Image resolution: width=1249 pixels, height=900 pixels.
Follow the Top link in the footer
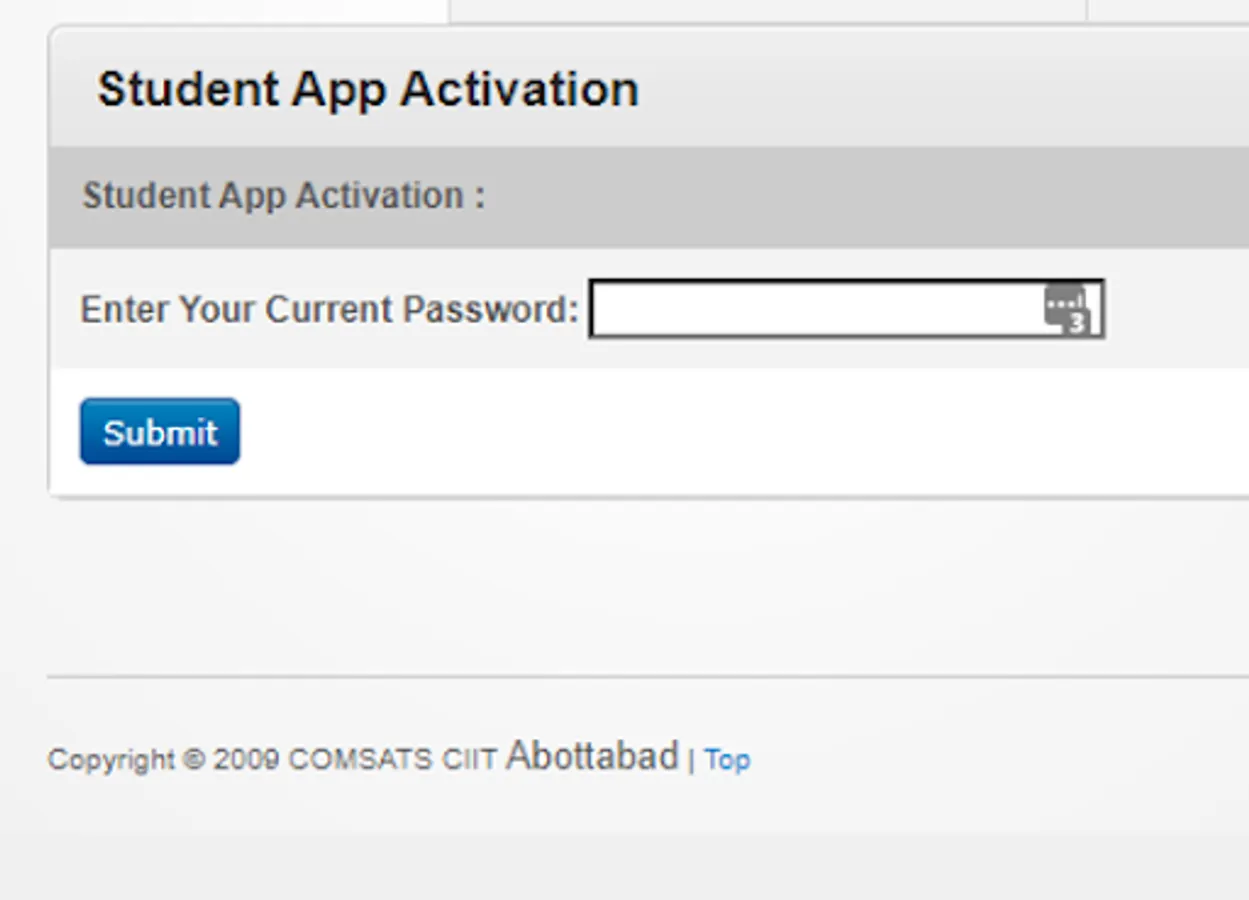[727, 760]
